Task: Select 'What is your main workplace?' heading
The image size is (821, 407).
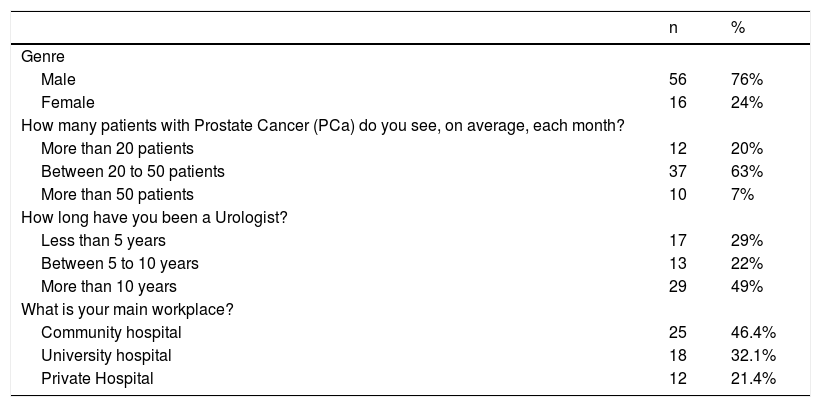Action: coord(127,309)
